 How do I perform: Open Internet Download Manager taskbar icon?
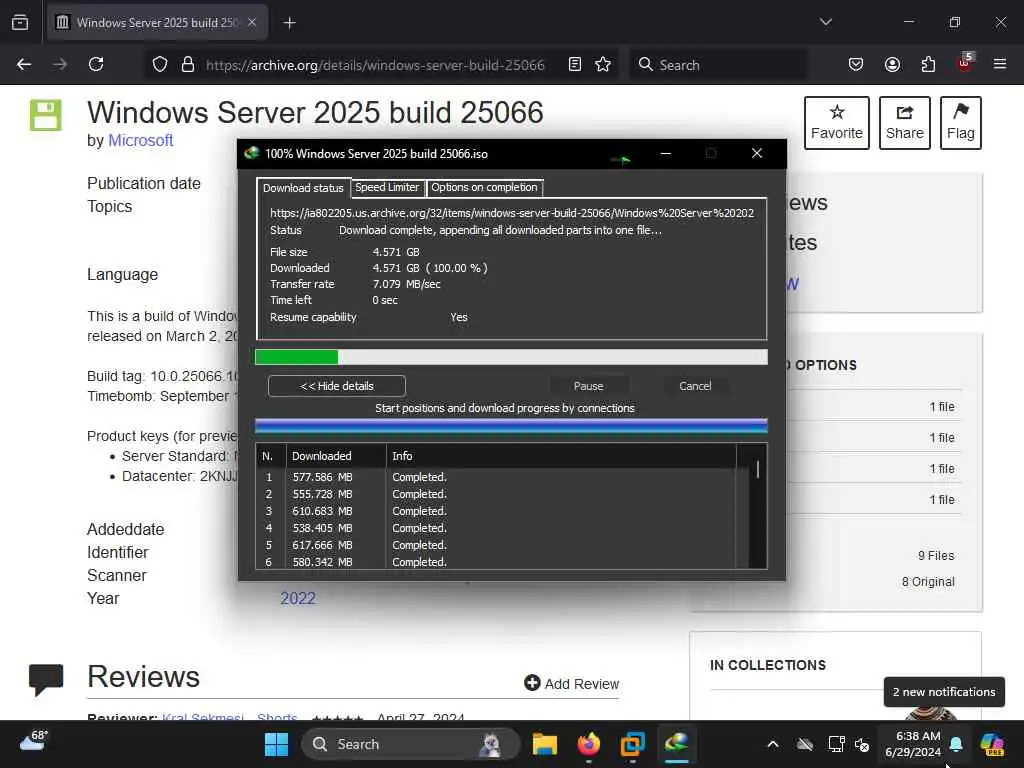tap(677, 744)
